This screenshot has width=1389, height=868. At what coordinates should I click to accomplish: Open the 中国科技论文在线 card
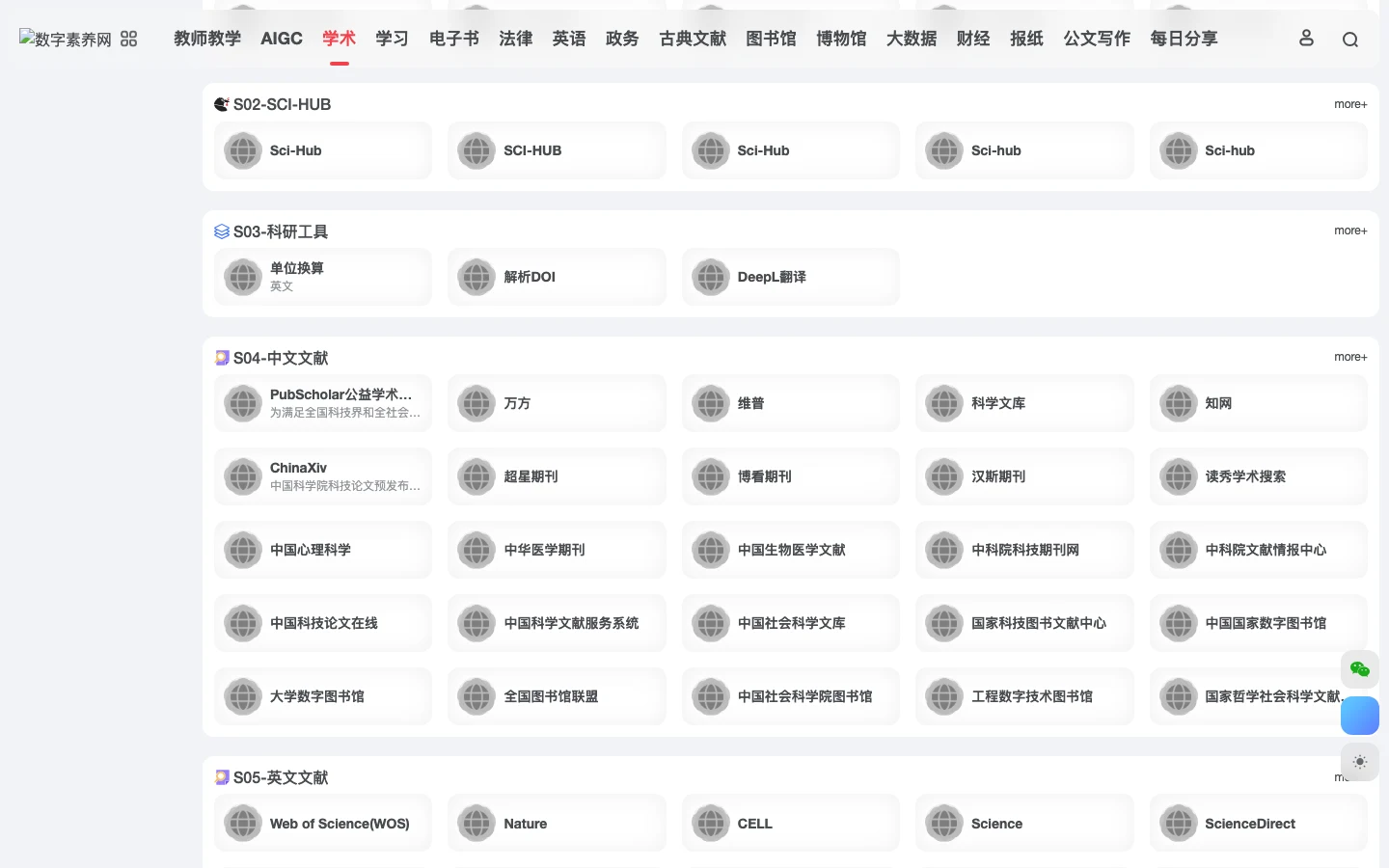click(x=323, y=623)
